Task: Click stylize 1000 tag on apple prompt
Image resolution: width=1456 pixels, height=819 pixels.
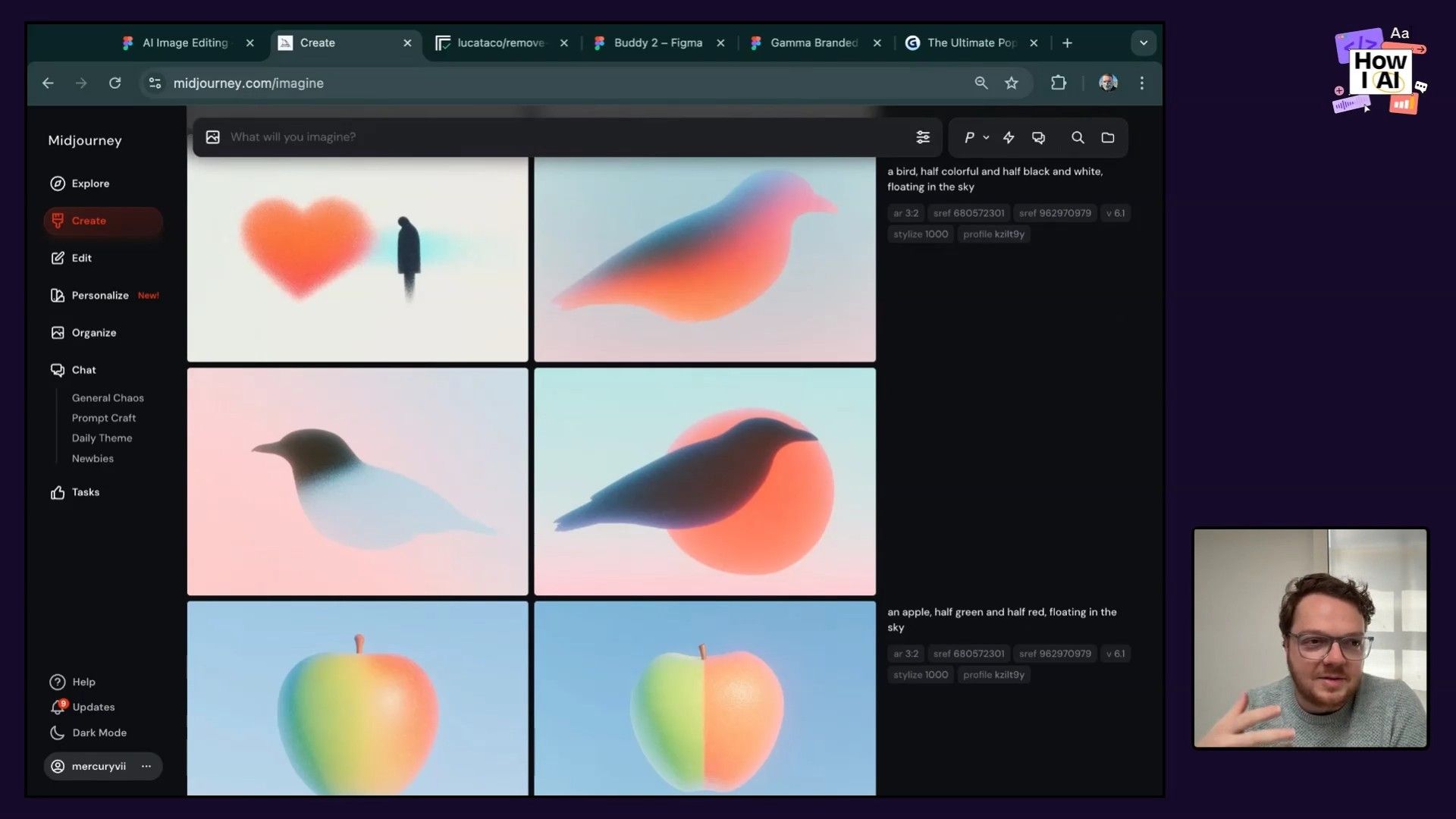Action: click(x=921, y=675)
